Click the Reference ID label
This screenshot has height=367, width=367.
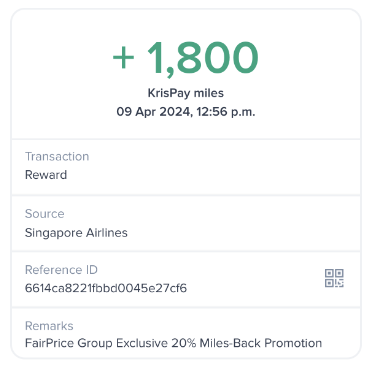click(61, 270)
